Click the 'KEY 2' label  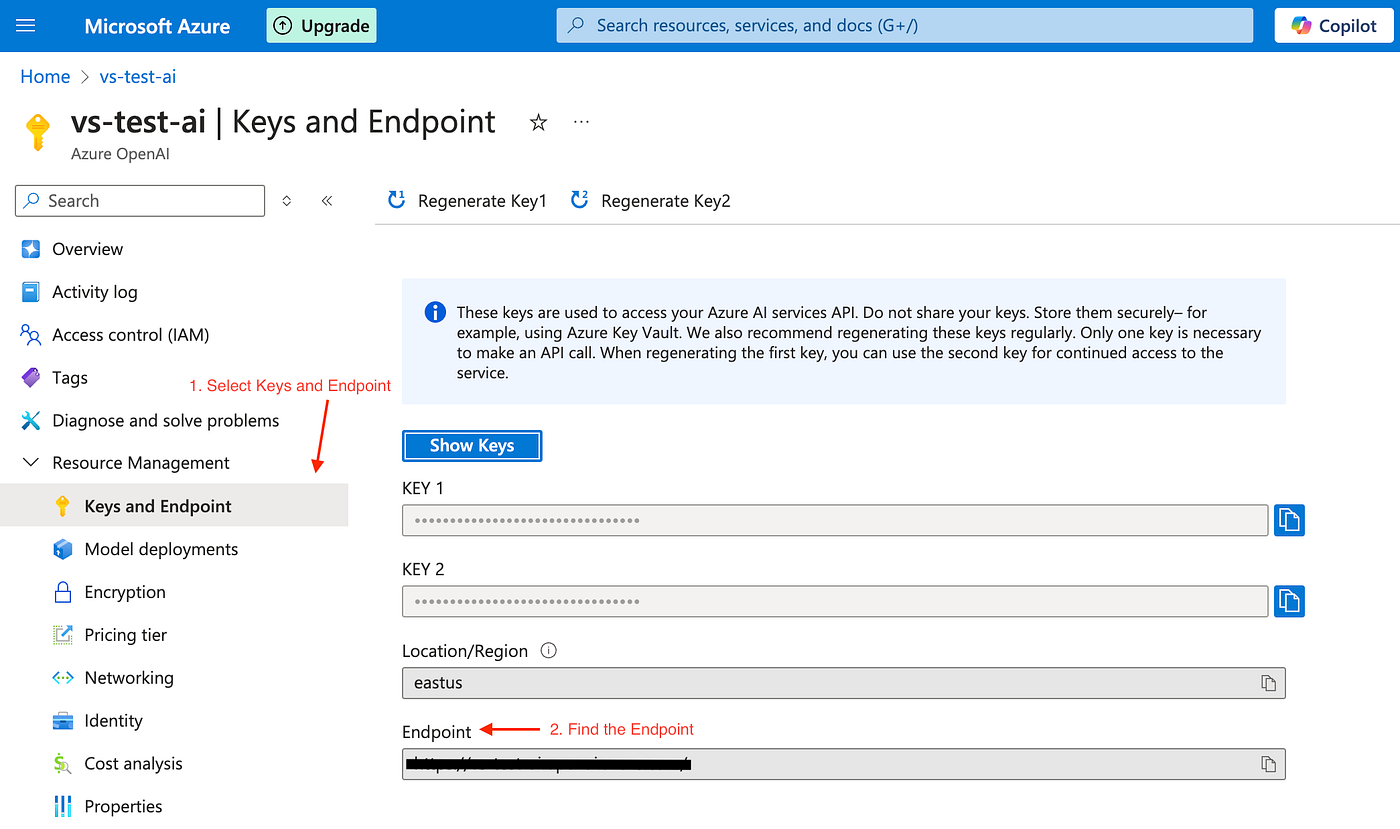(x=423, y=569)
